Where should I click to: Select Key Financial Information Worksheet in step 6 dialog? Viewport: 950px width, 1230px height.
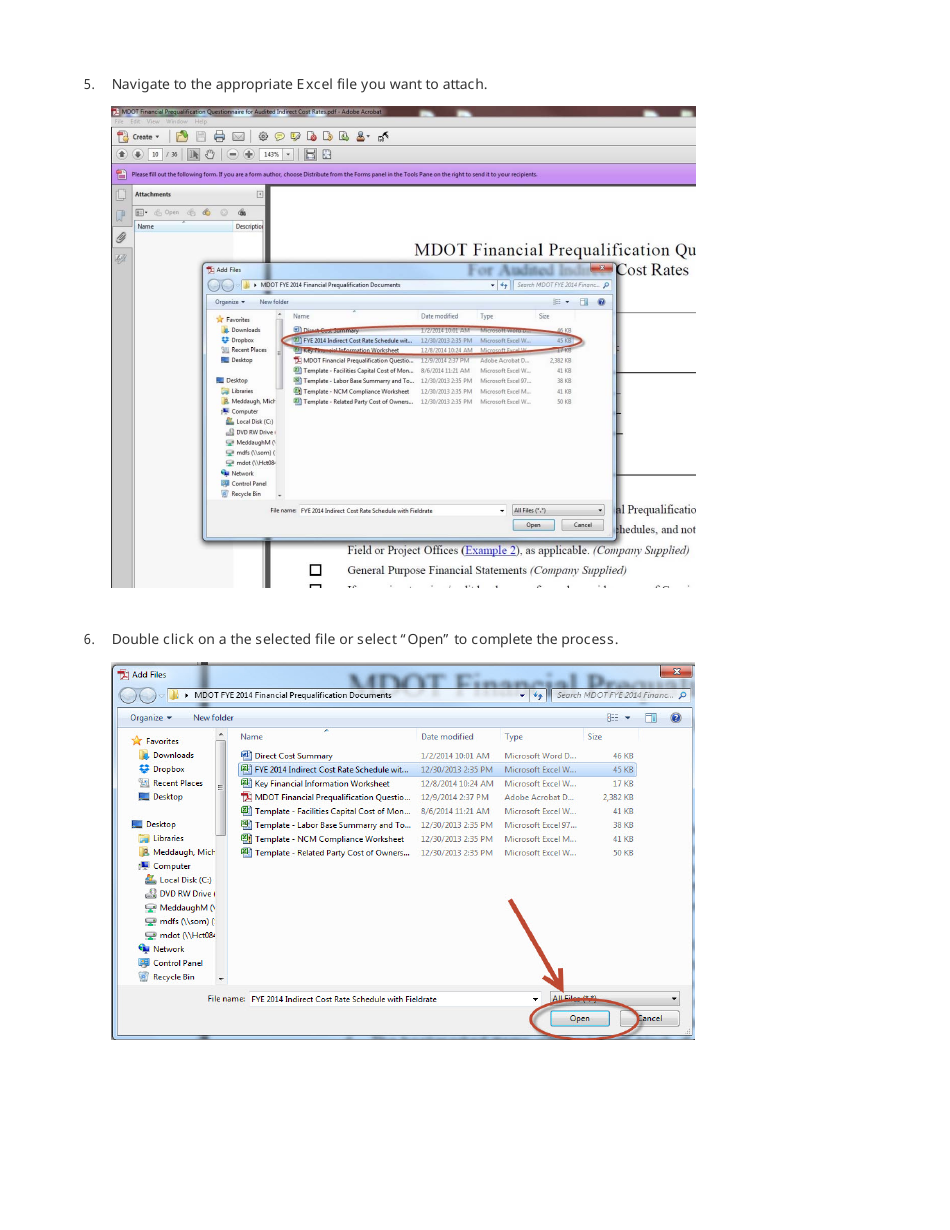pyautogui.click(x=322, y=784)
